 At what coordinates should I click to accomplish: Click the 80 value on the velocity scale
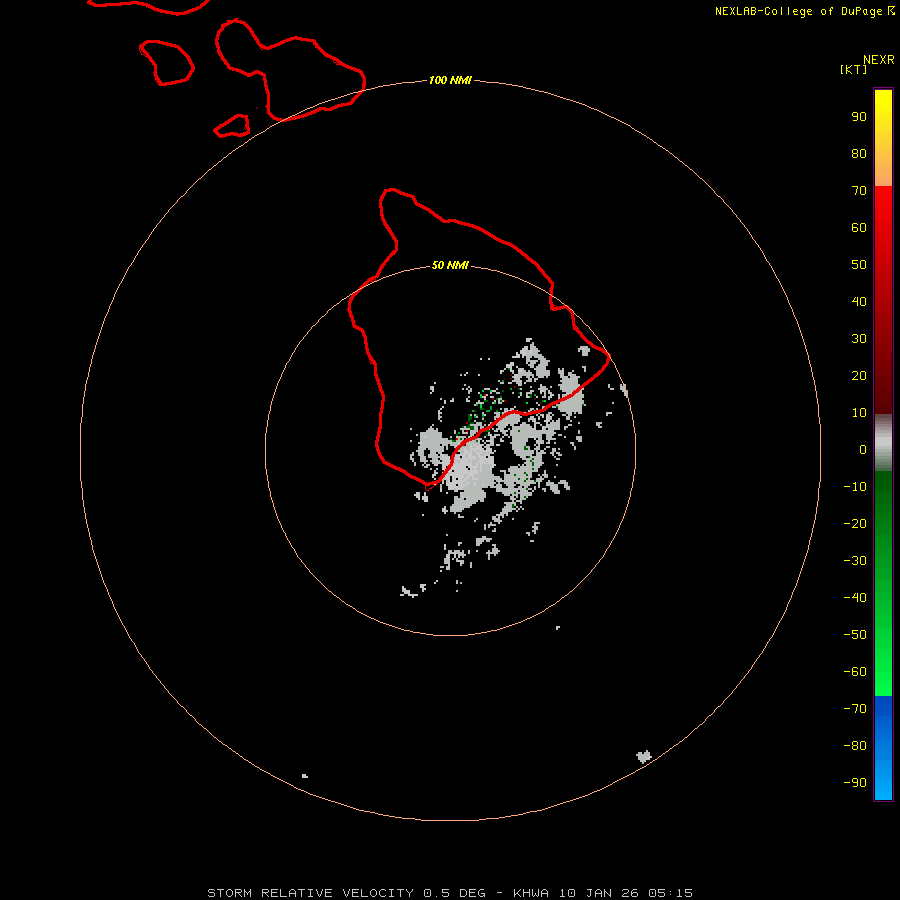pyautogui.click(x=859, y=154)
